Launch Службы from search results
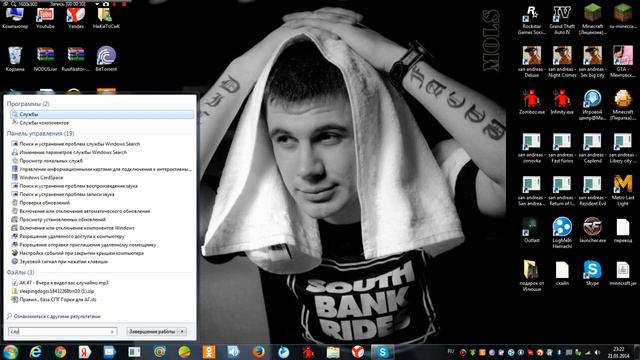Viewport: 640px width, 360px height. [102, 114]
